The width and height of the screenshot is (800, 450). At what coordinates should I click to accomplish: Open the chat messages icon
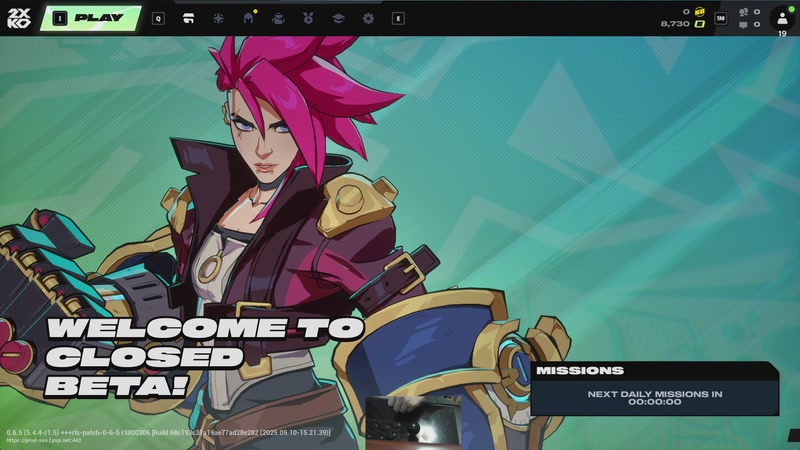click(x=743, y=24)
